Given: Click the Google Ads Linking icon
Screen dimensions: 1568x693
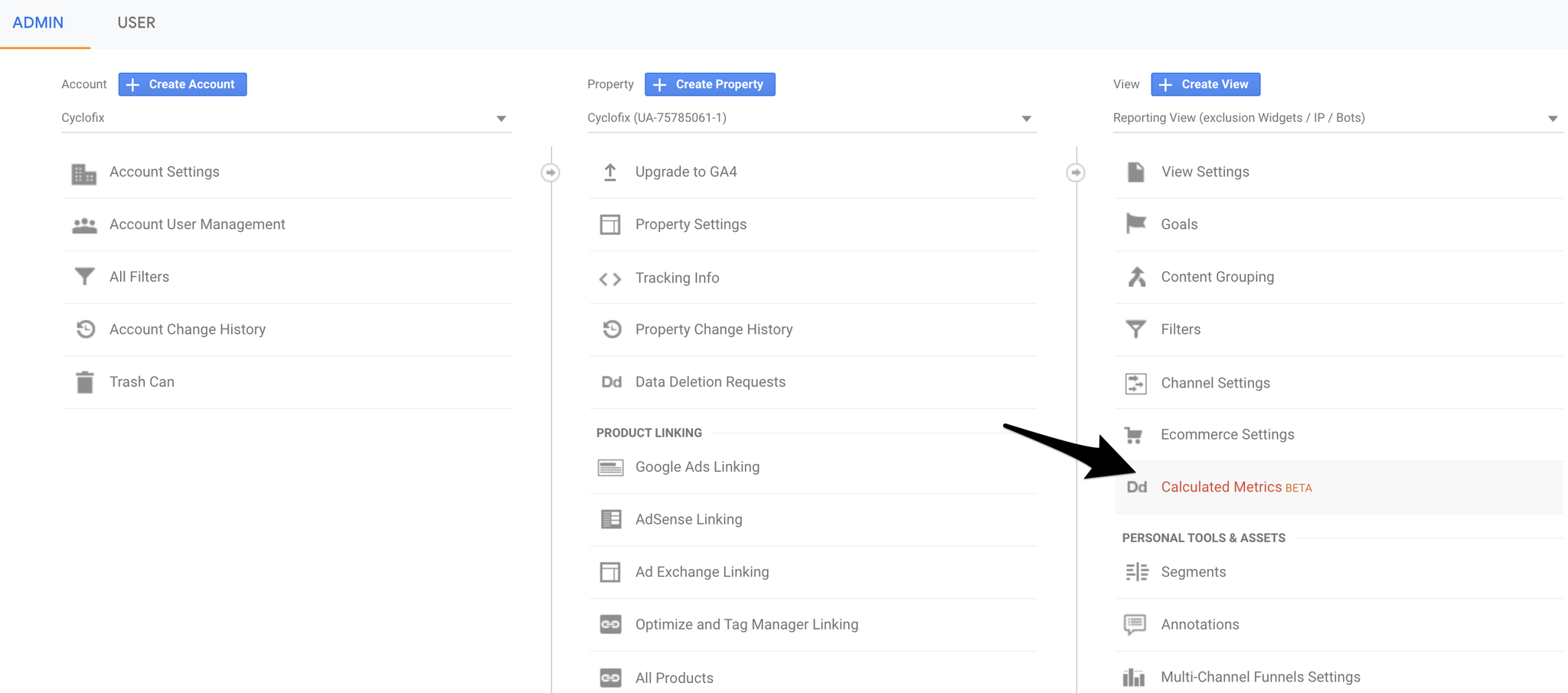Looking at the screenshot, I should pyautogui.click(x=610, y=467).
